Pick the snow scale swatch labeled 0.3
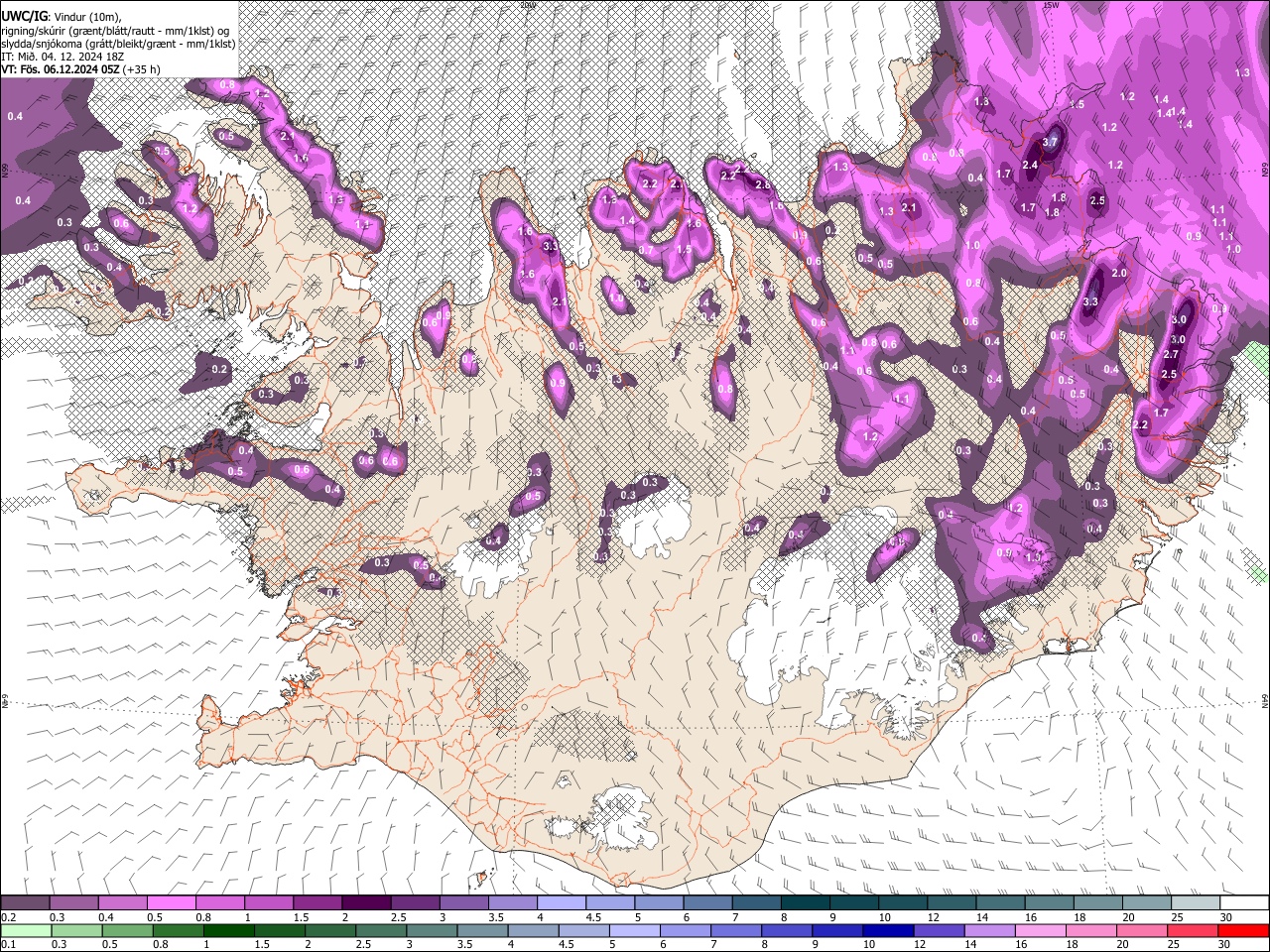Image resolution: width=1270 pixels, height=952 pixels. point(73,903)
